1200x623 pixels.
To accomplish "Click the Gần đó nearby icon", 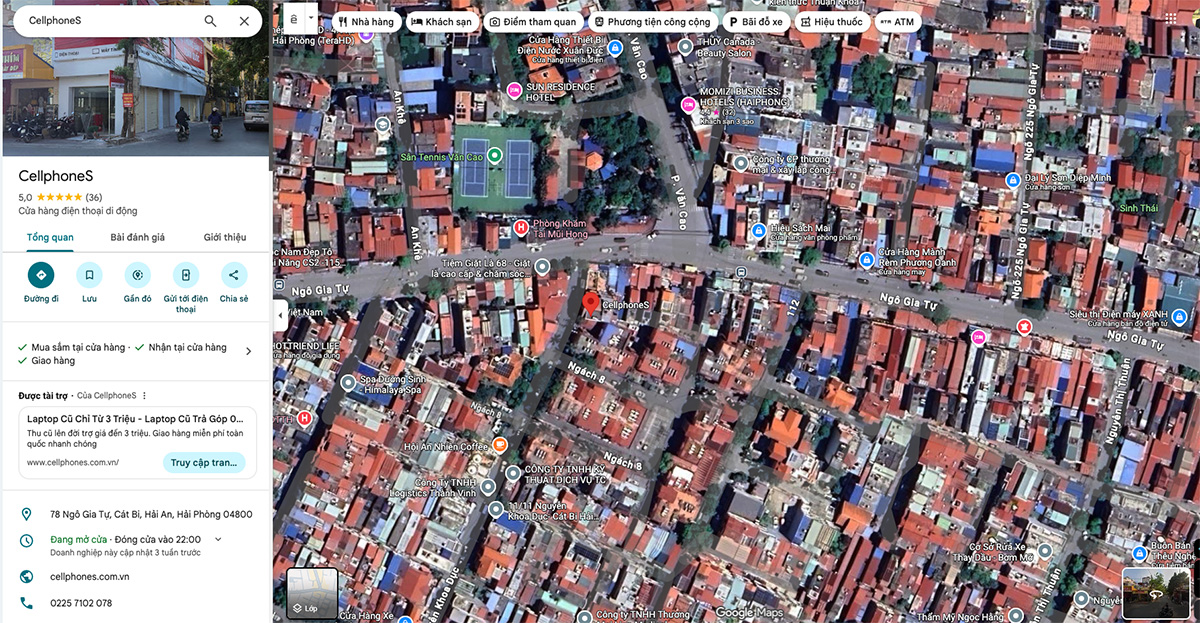I will [137, 275].
